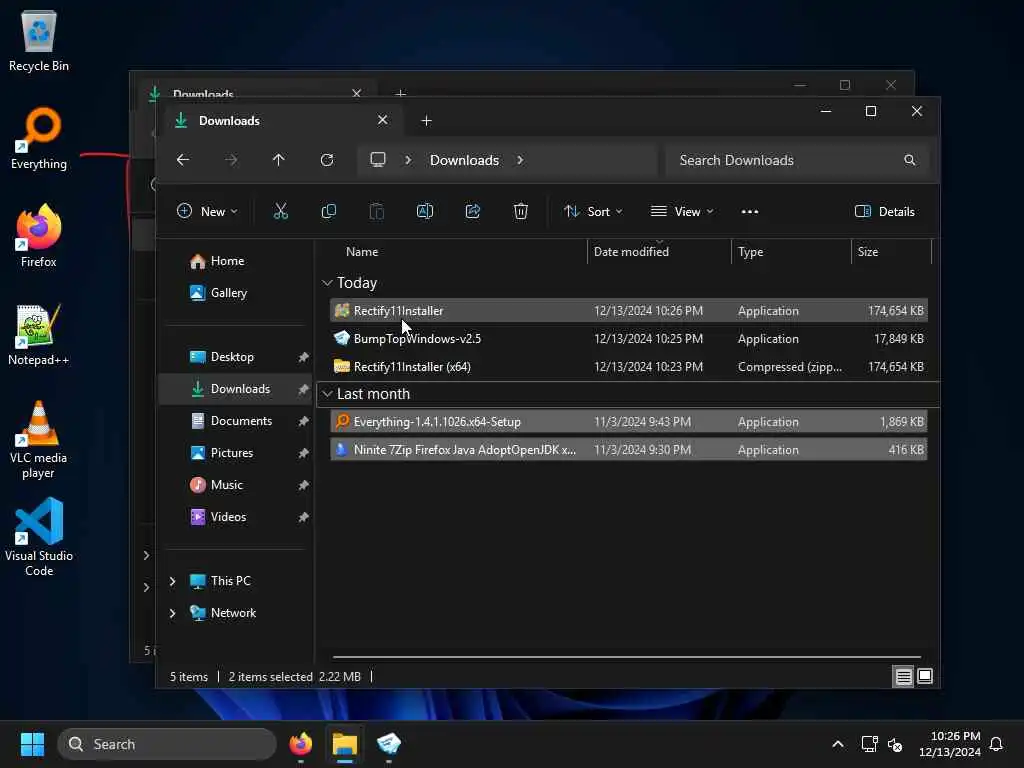Screen dimensions: 1024x768
Task: Unpin Music using its pin icon
Action: pos(303,485)
